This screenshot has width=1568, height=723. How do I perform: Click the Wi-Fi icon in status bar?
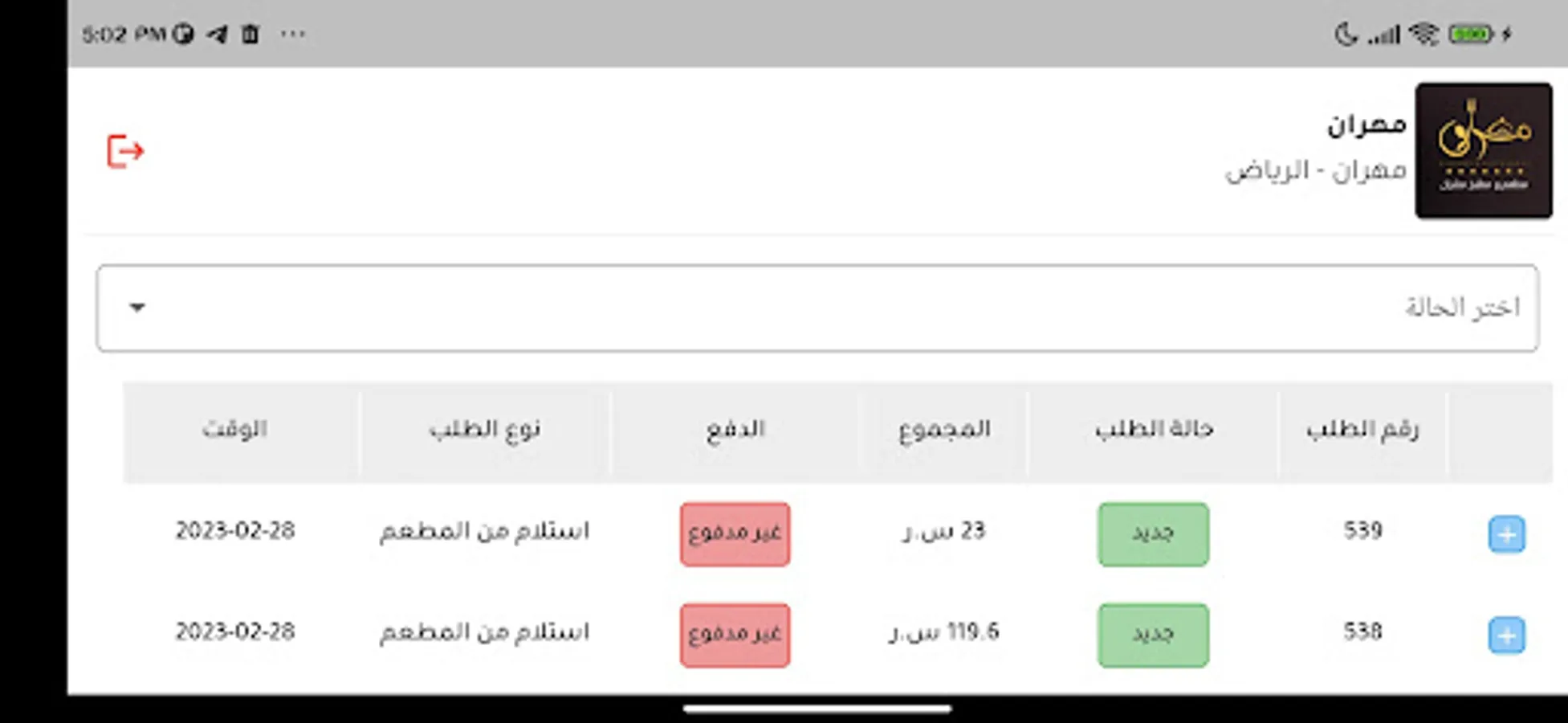(x=1424, y=34)
